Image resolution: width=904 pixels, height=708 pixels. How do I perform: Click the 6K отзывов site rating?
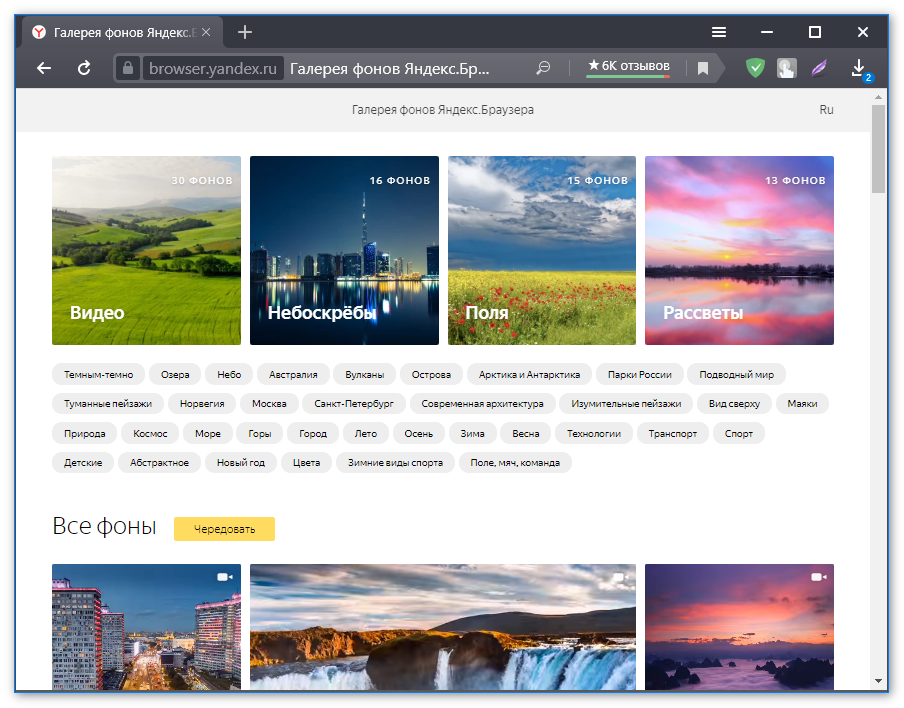[x=628, y=66]
